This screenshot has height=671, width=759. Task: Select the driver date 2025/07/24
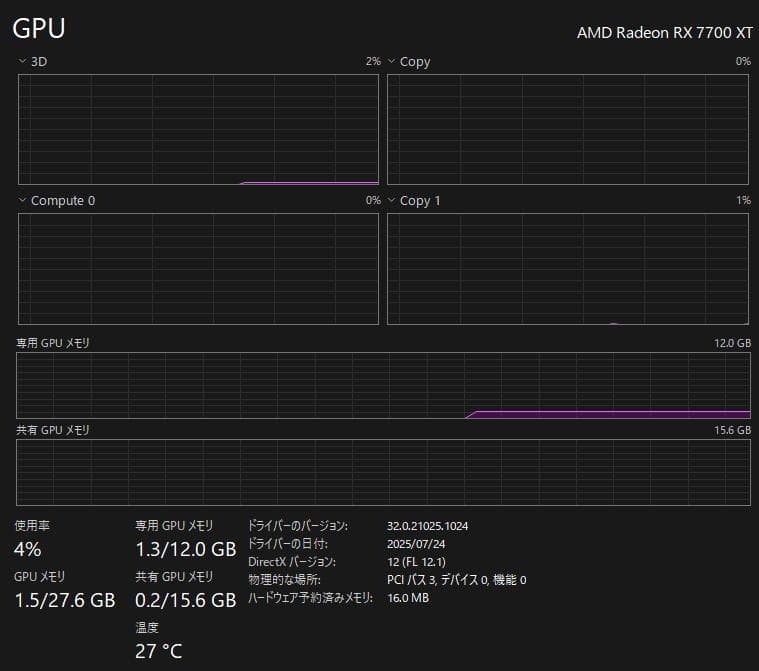point(414,544)
